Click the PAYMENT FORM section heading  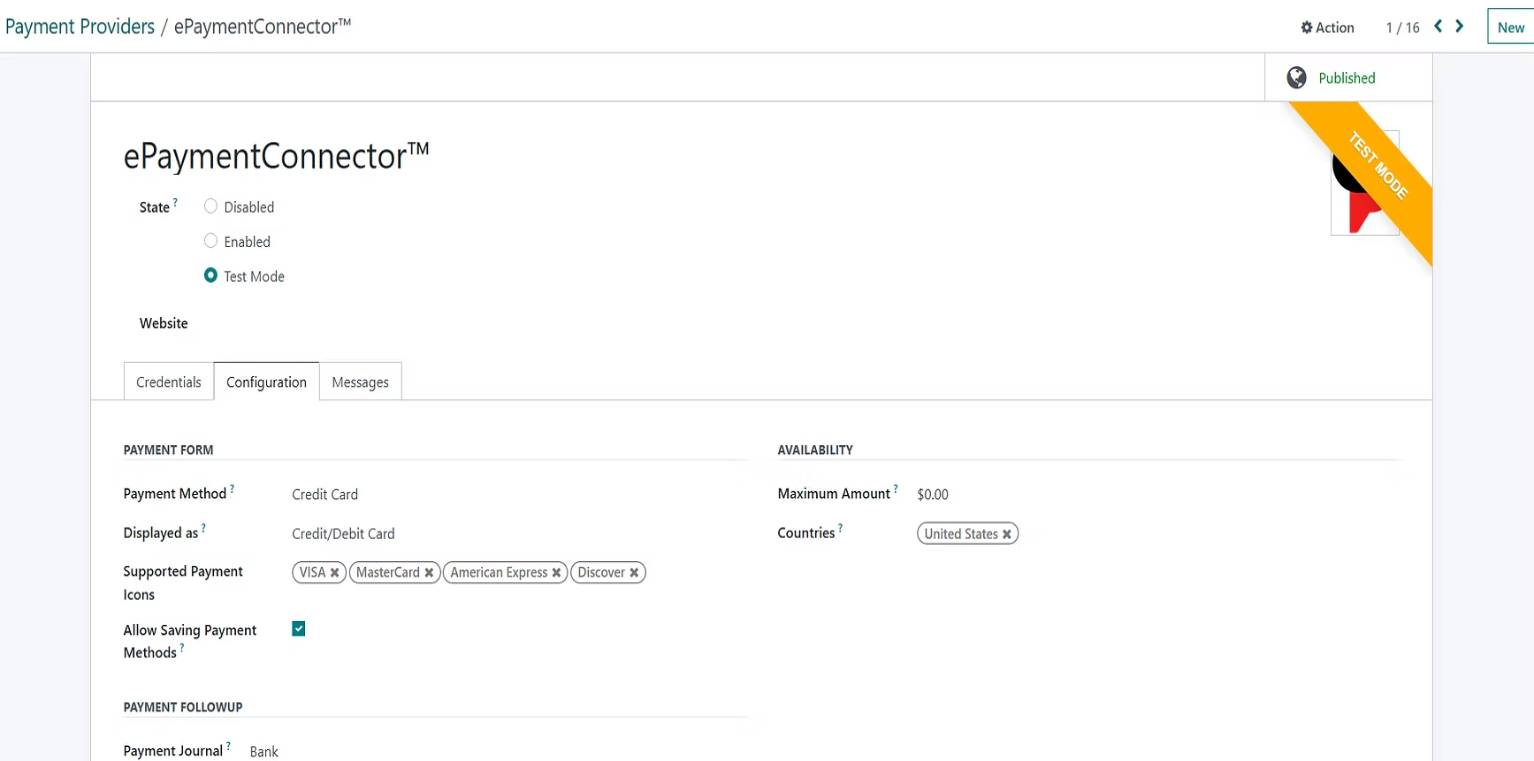[x=168, y=450]
